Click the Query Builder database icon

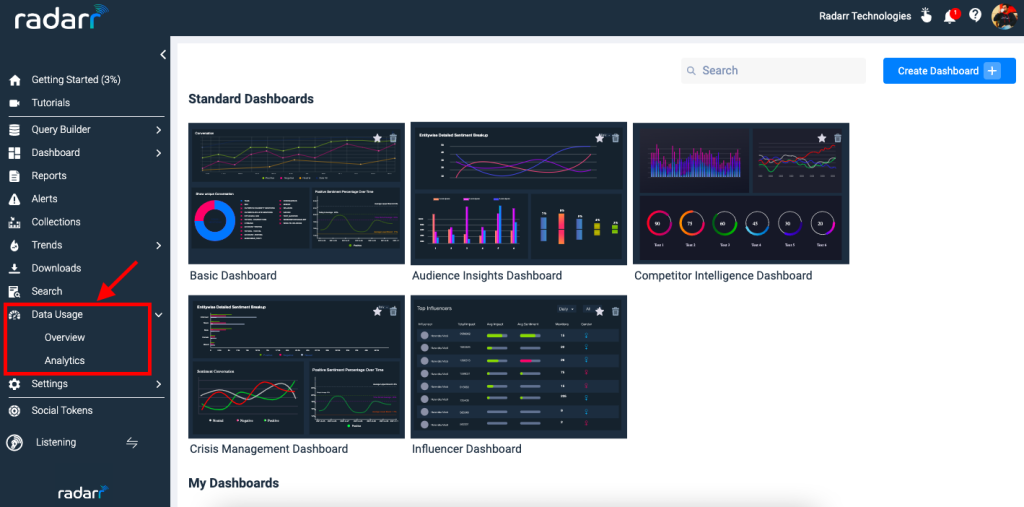click(15, 130)
